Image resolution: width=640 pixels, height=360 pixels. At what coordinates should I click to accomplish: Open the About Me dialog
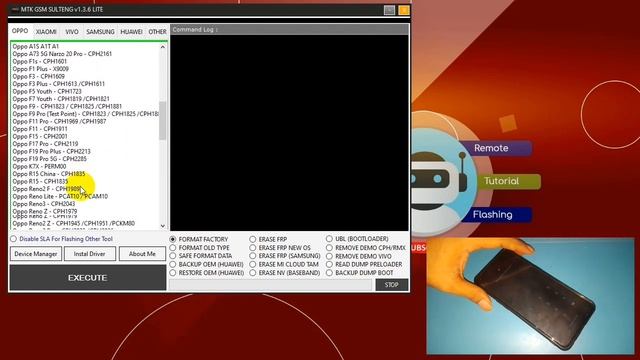pyautogui.click(x=142, y=254)
